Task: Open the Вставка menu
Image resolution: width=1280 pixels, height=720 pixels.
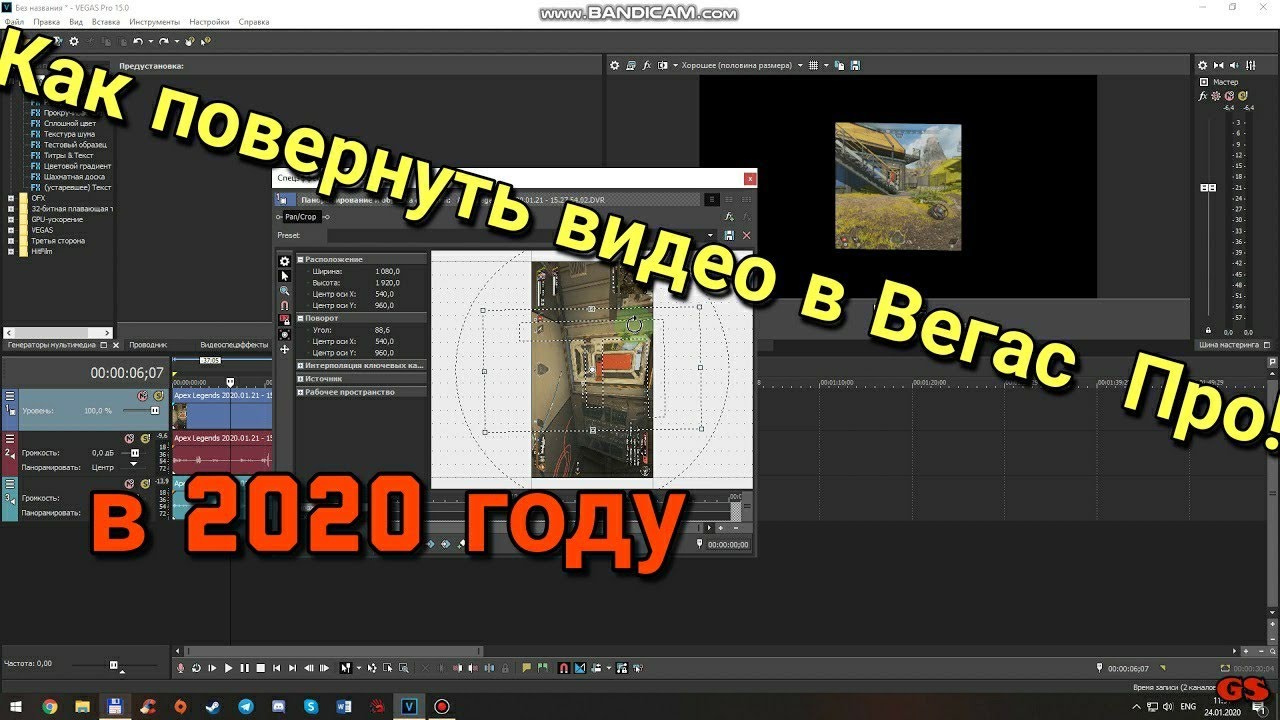Action: point(106,21)
